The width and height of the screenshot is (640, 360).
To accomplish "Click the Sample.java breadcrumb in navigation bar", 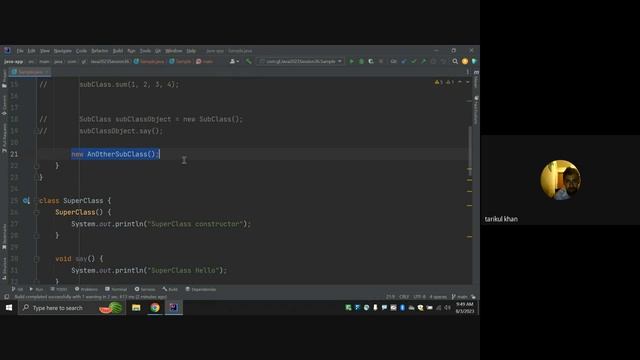I will click(x=149, y=62).
